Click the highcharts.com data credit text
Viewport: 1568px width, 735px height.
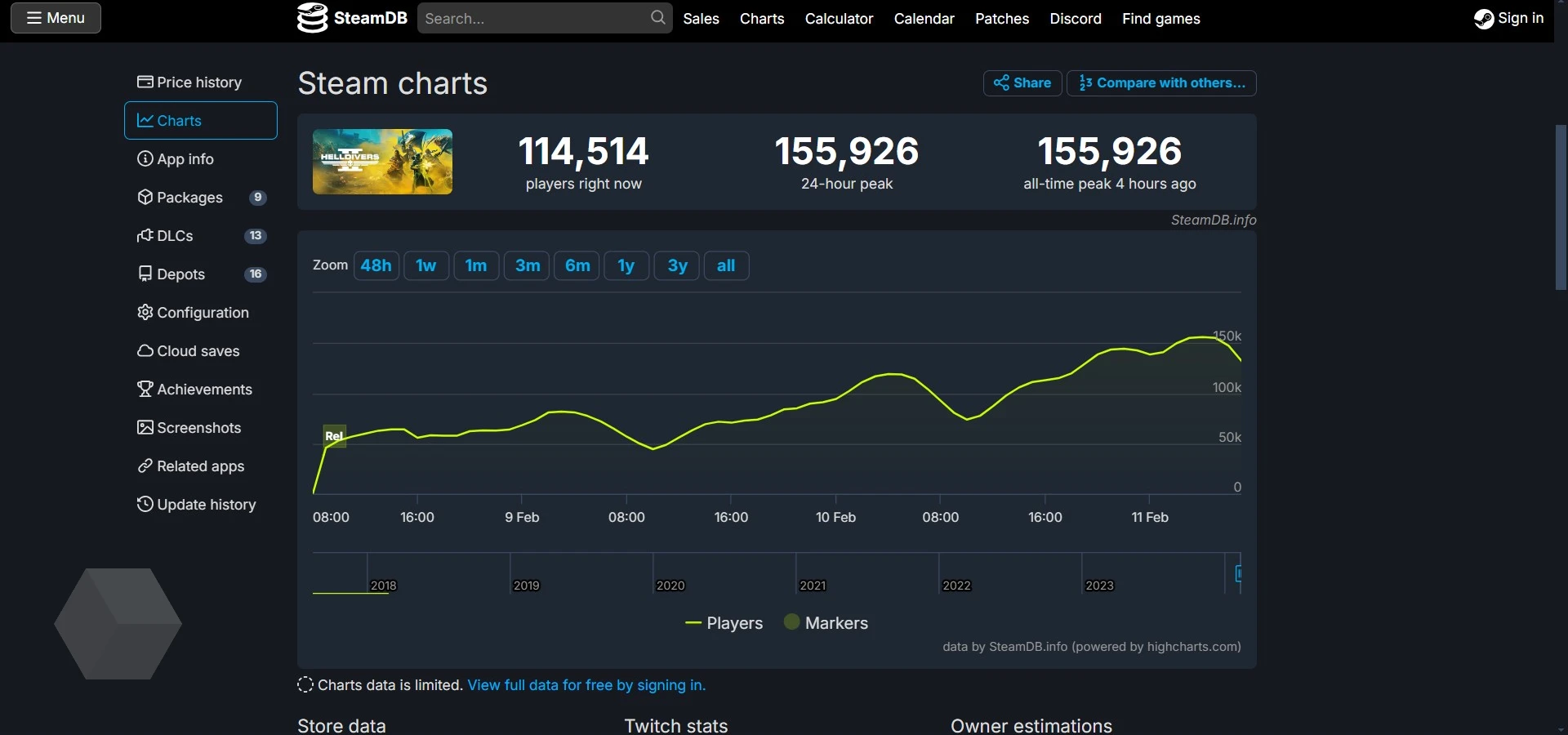(1092, 647)
